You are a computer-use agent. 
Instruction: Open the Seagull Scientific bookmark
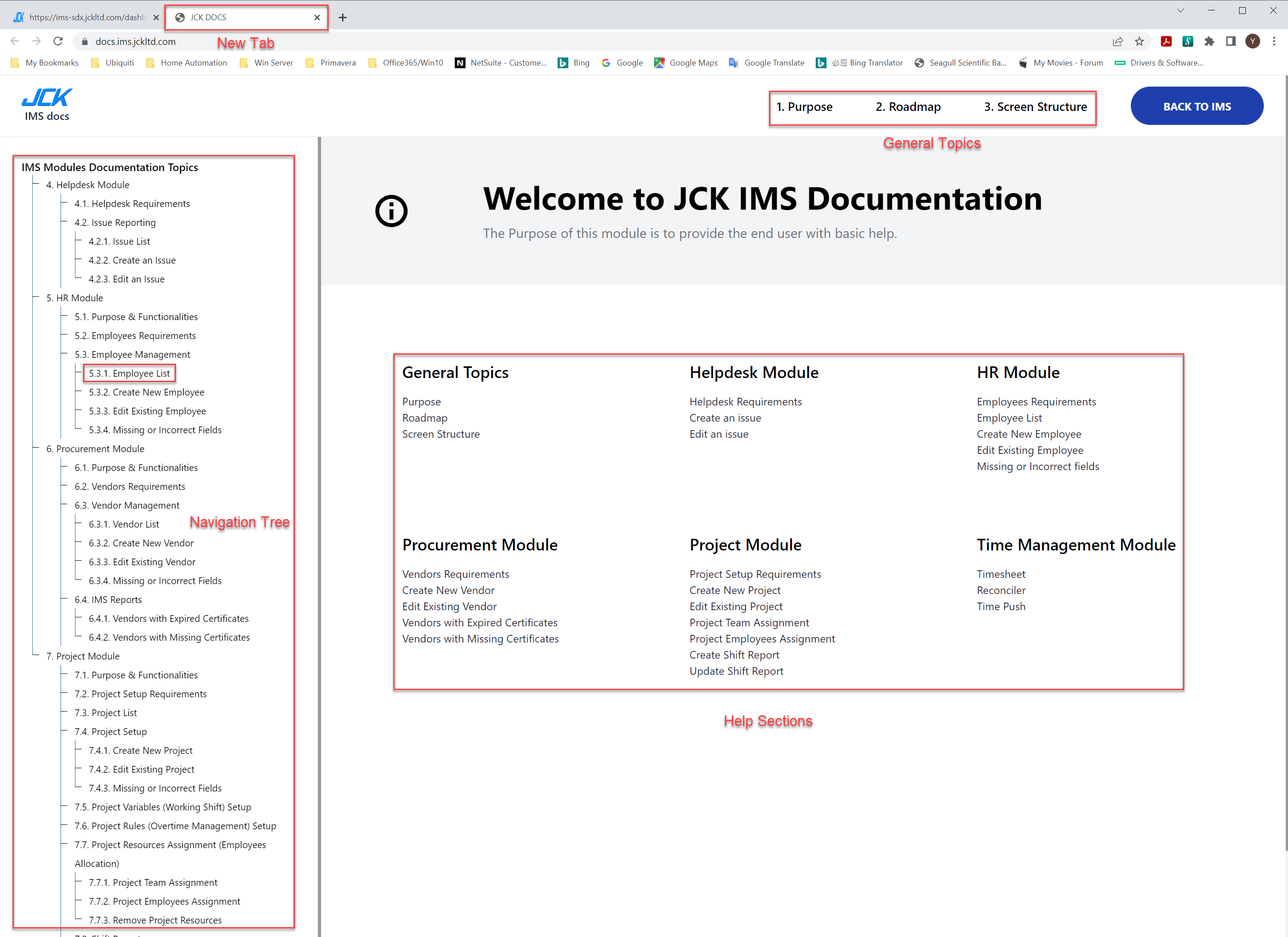tap(960, 63)
